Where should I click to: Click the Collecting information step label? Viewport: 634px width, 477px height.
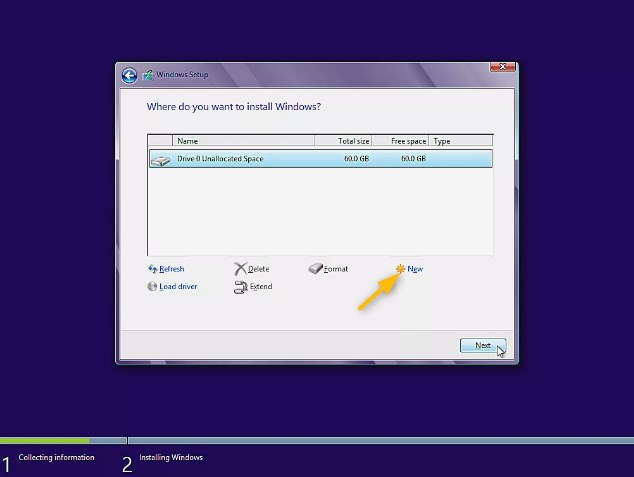[x=56, y=457]
